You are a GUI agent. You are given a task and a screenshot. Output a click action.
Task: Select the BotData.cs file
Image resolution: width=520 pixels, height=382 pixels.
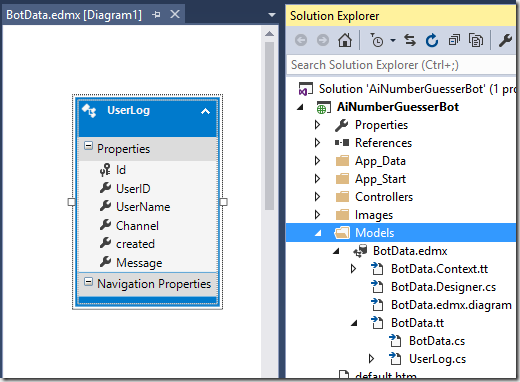click(x=437, y=341)
